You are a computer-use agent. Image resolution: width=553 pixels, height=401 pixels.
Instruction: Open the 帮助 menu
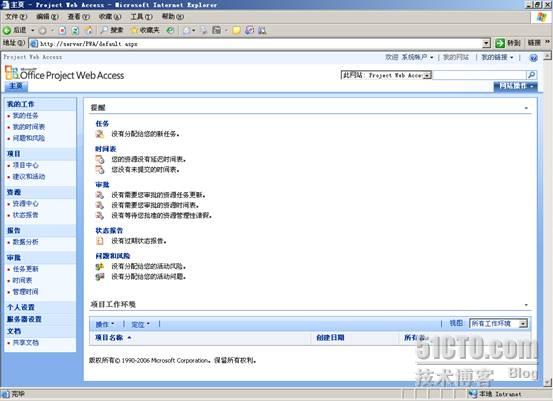point(173,17)
